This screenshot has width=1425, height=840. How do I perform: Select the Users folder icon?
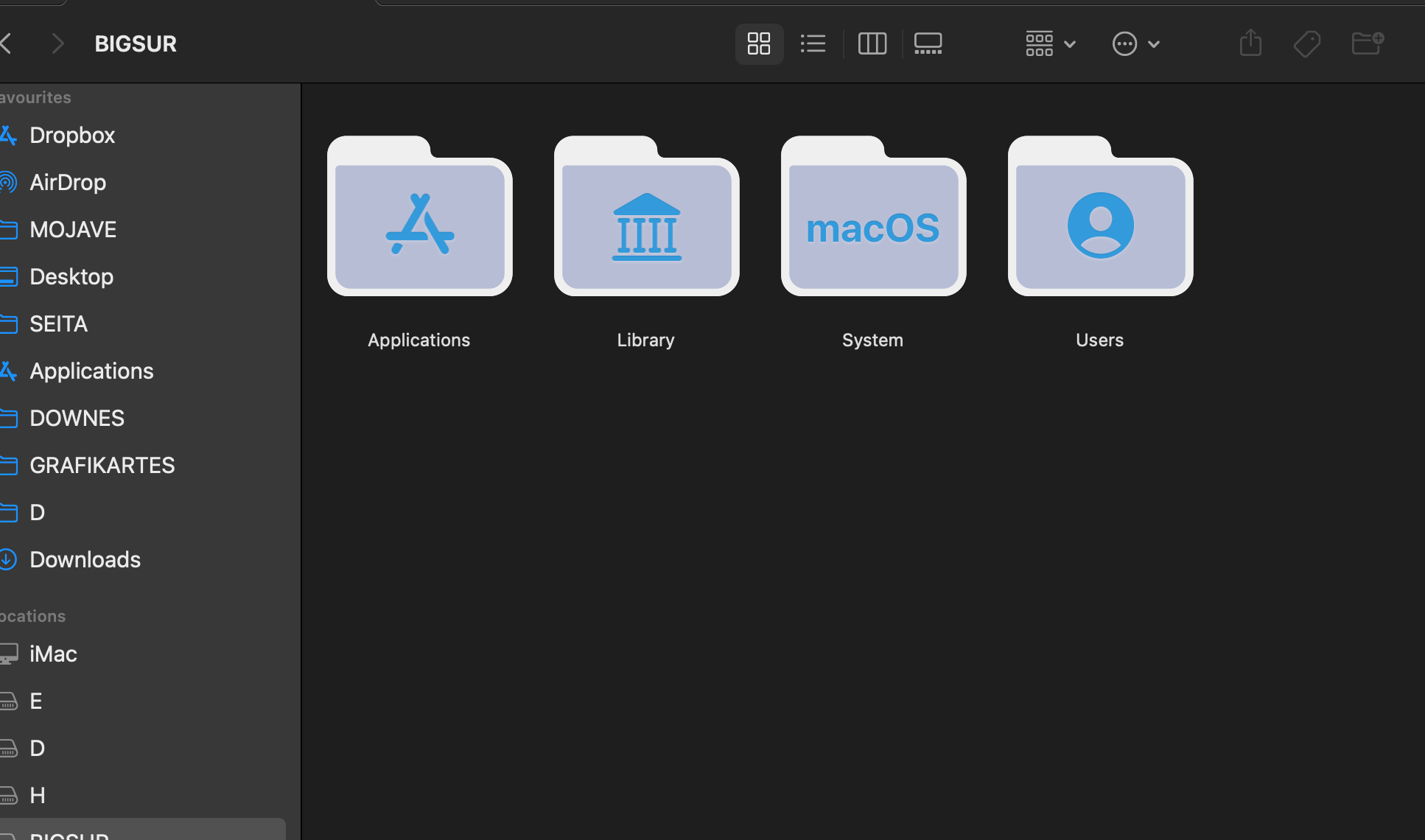(1100, 217)
